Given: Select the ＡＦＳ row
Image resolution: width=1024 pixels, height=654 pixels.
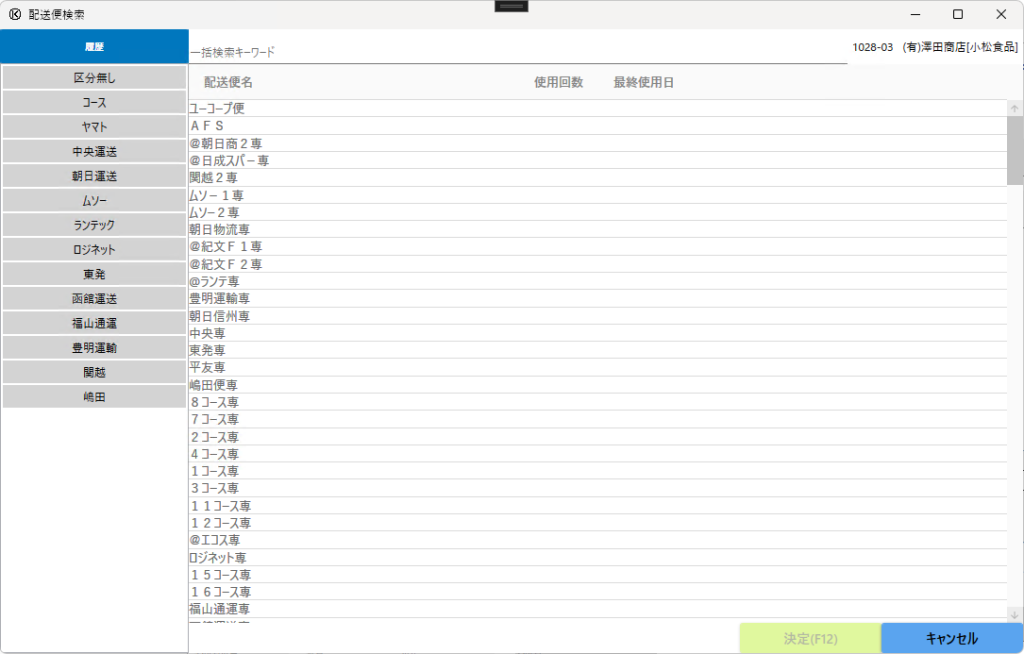Looking at the screenshot, I should pyautogui.click(x=598, y=126).
